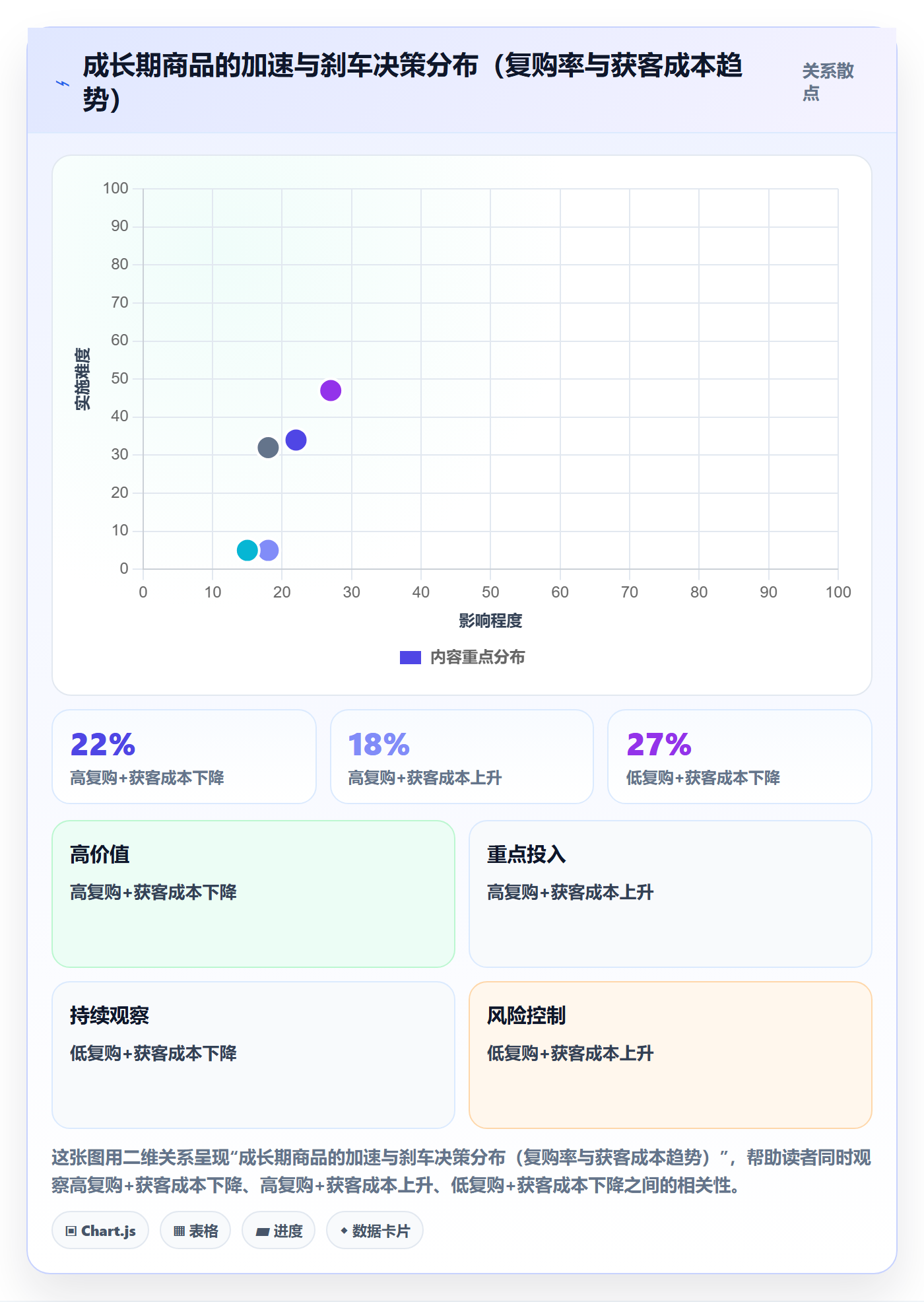Select the 重点投入 quadrant card
The image size is (924, 1302).
pos(671,894)
